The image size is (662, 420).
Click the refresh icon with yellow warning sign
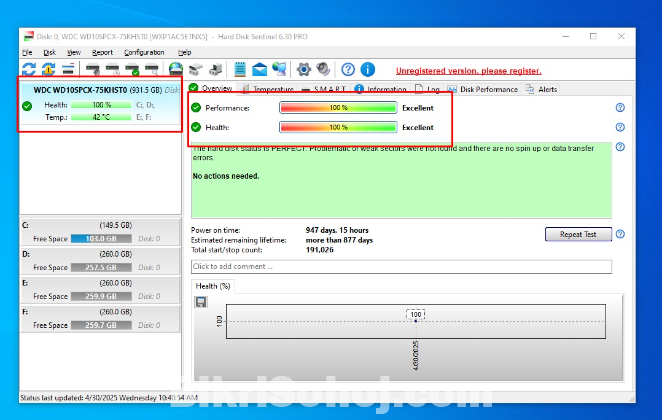click(49, 69)
